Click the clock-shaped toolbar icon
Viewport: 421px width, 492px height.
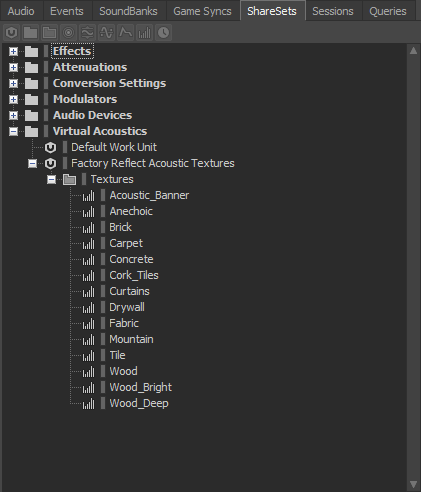tap(164, 33)
